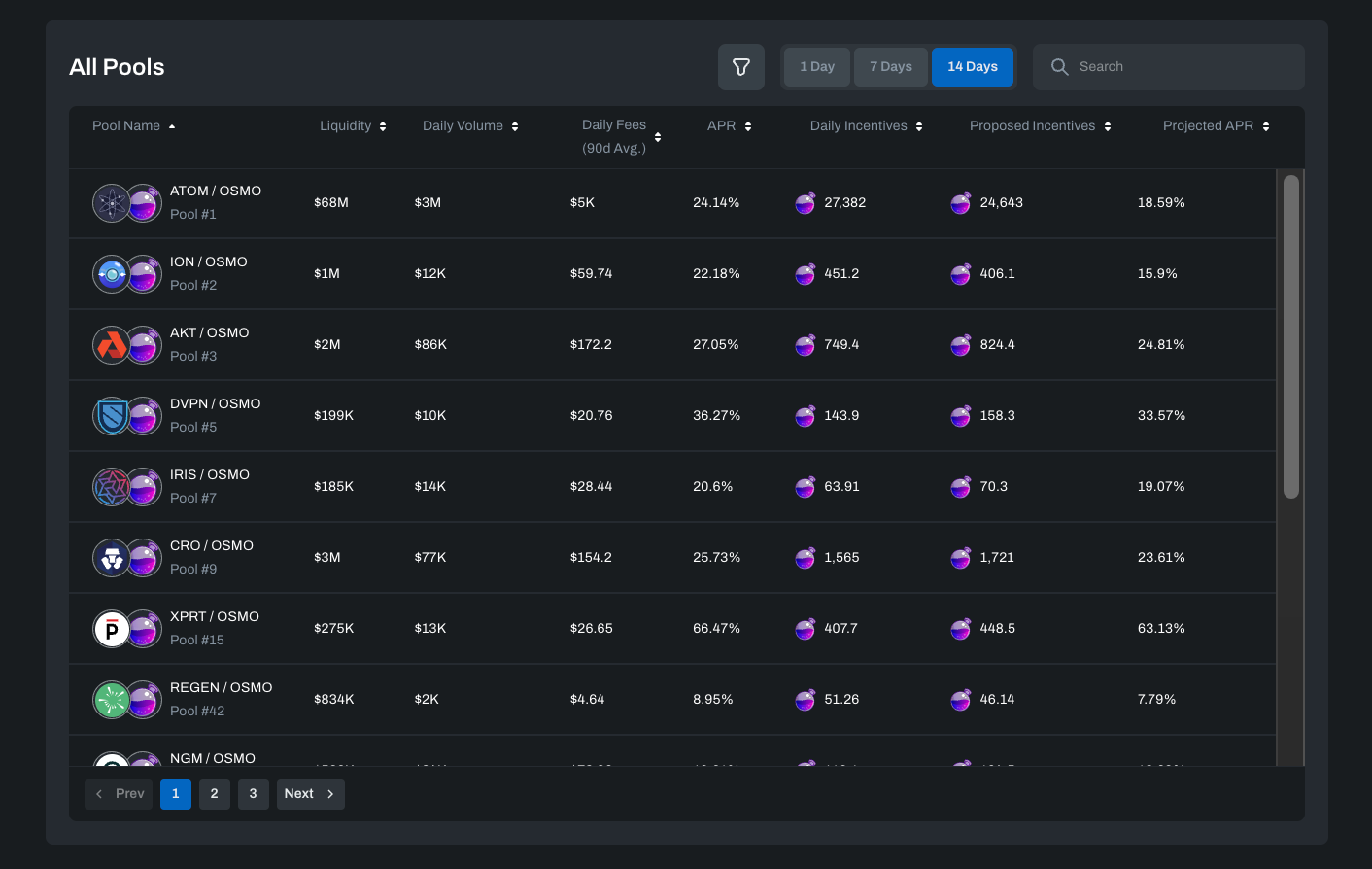
Task: Click the Pool #9 label
Action: pos(193,570)
